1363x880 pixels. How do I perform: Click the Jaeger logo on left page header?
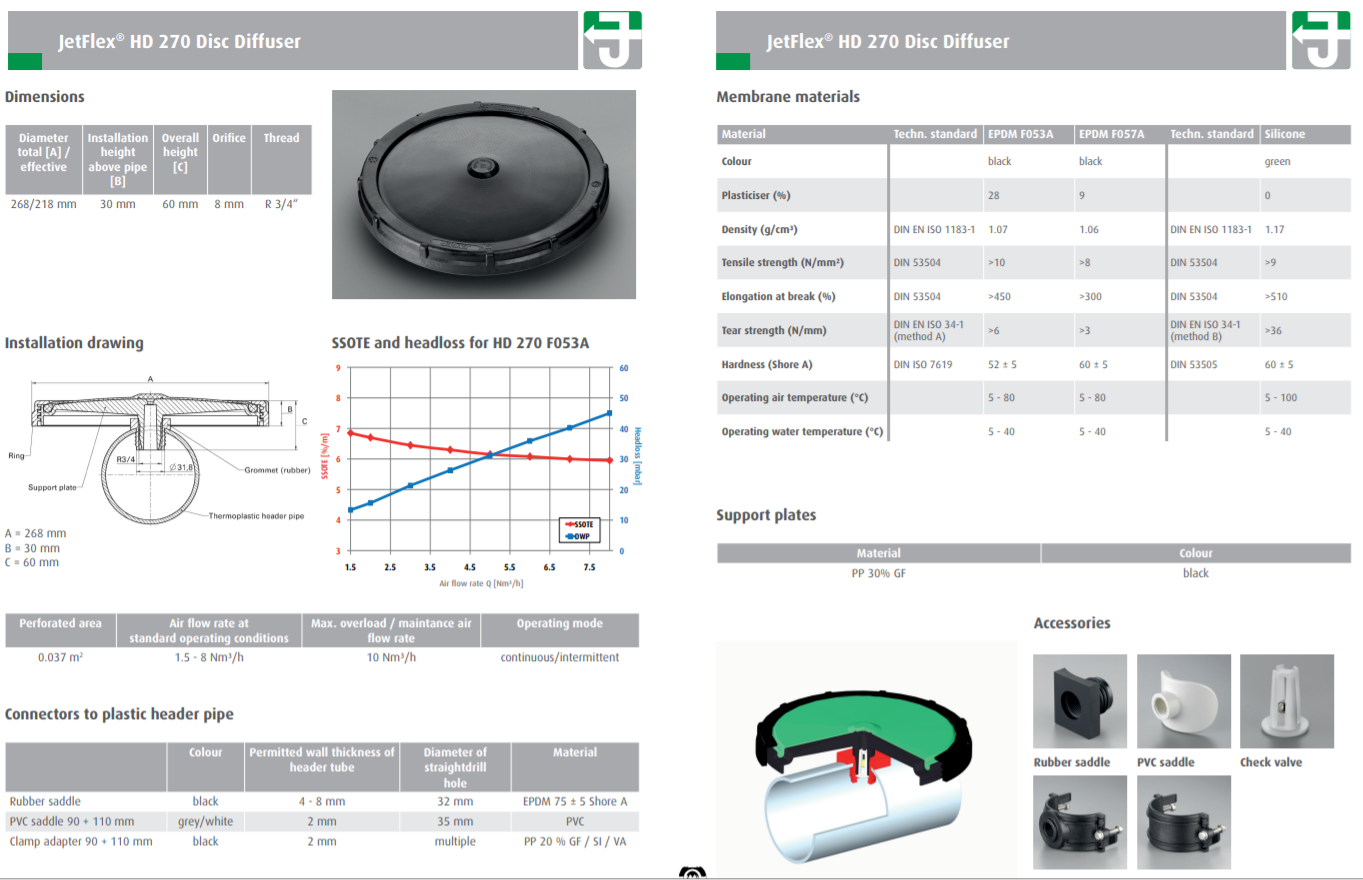click(x=612, y=40)
